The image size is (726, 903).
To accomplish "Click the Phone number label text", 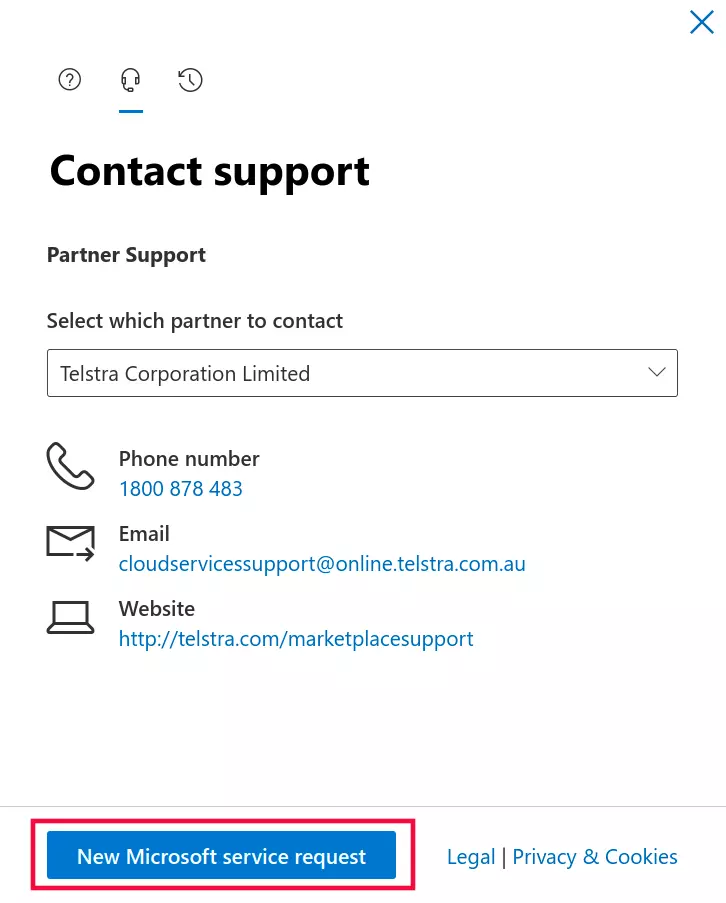I will pyautogui.click(x=189, y=459).
